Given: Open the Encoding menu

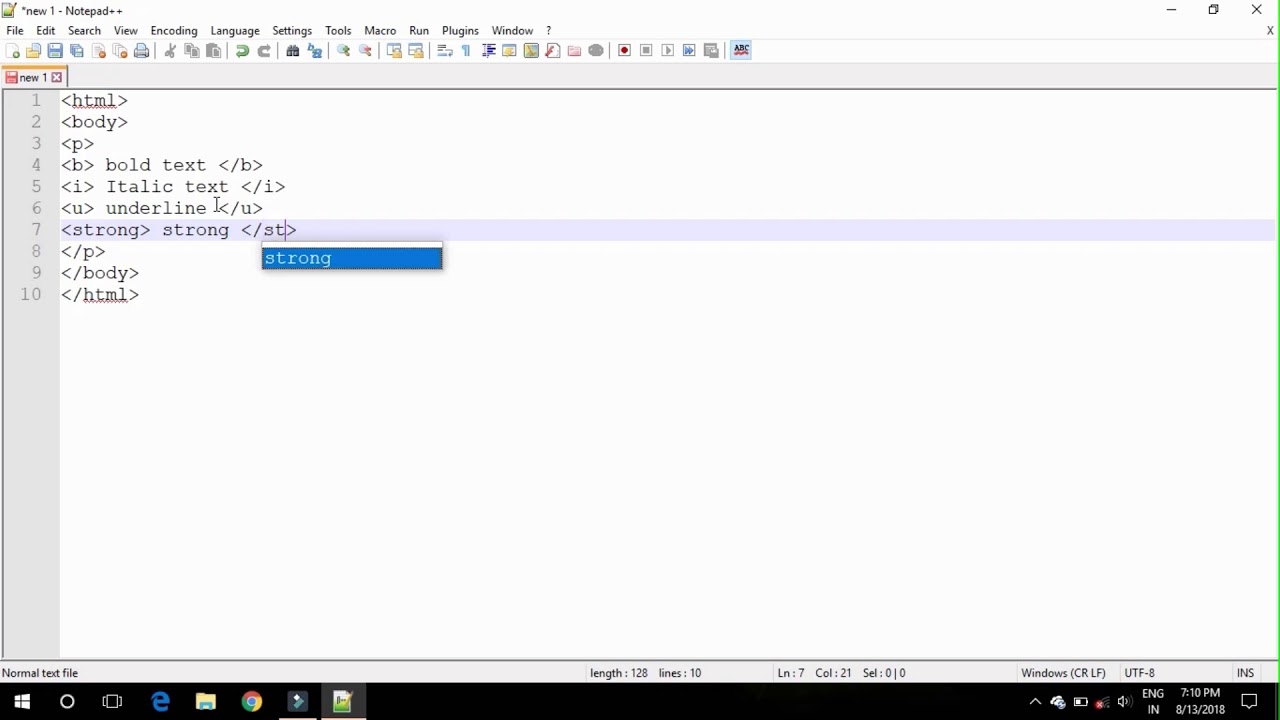Looking at the screenshot, I should (x=174, y=30).
